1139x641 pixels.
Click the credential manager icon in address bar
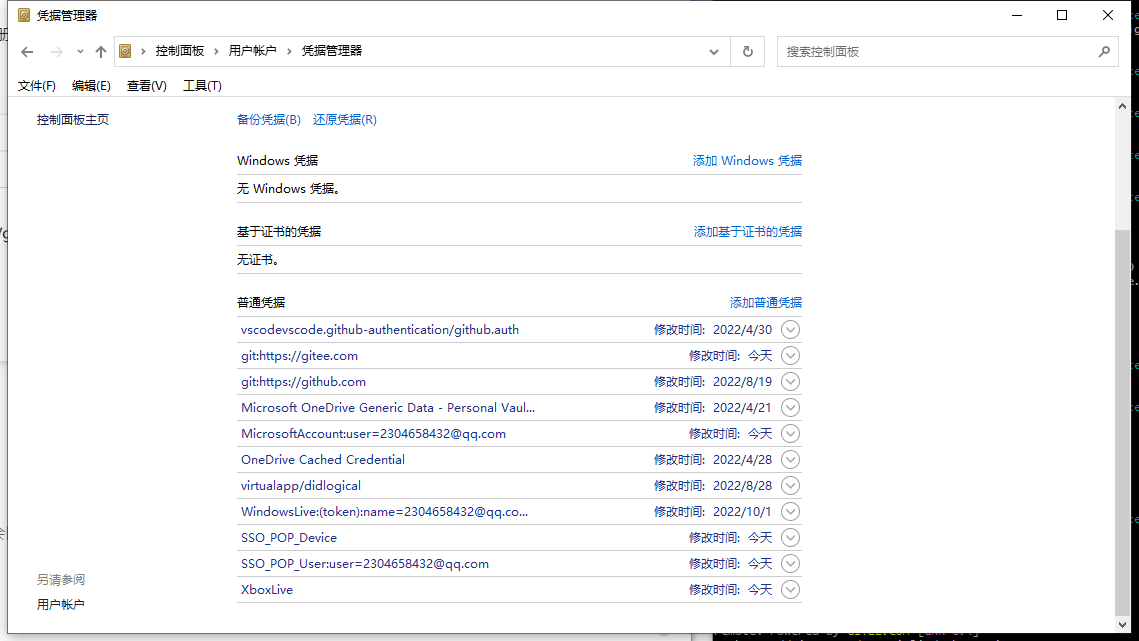125,51
